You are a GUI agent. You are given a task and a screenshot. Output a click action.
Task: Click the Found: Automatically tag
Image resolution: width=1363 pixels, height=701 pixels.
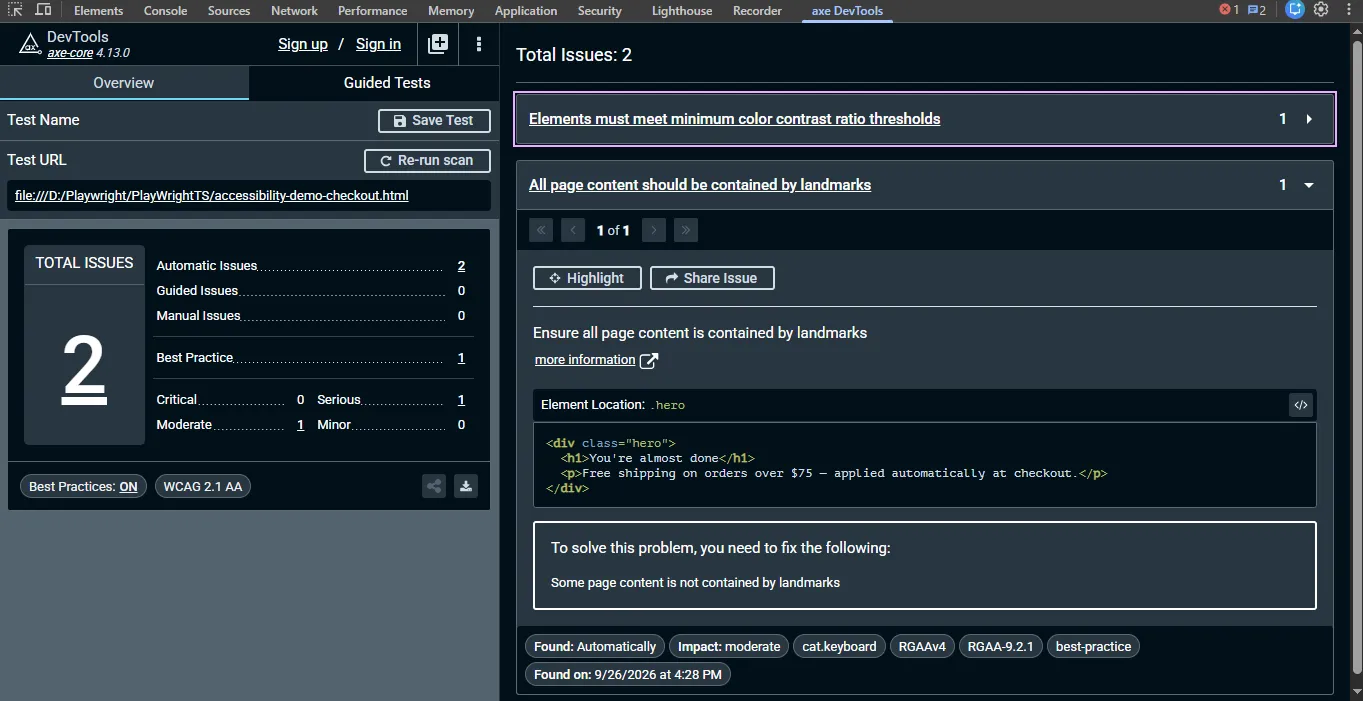[595, 647]
